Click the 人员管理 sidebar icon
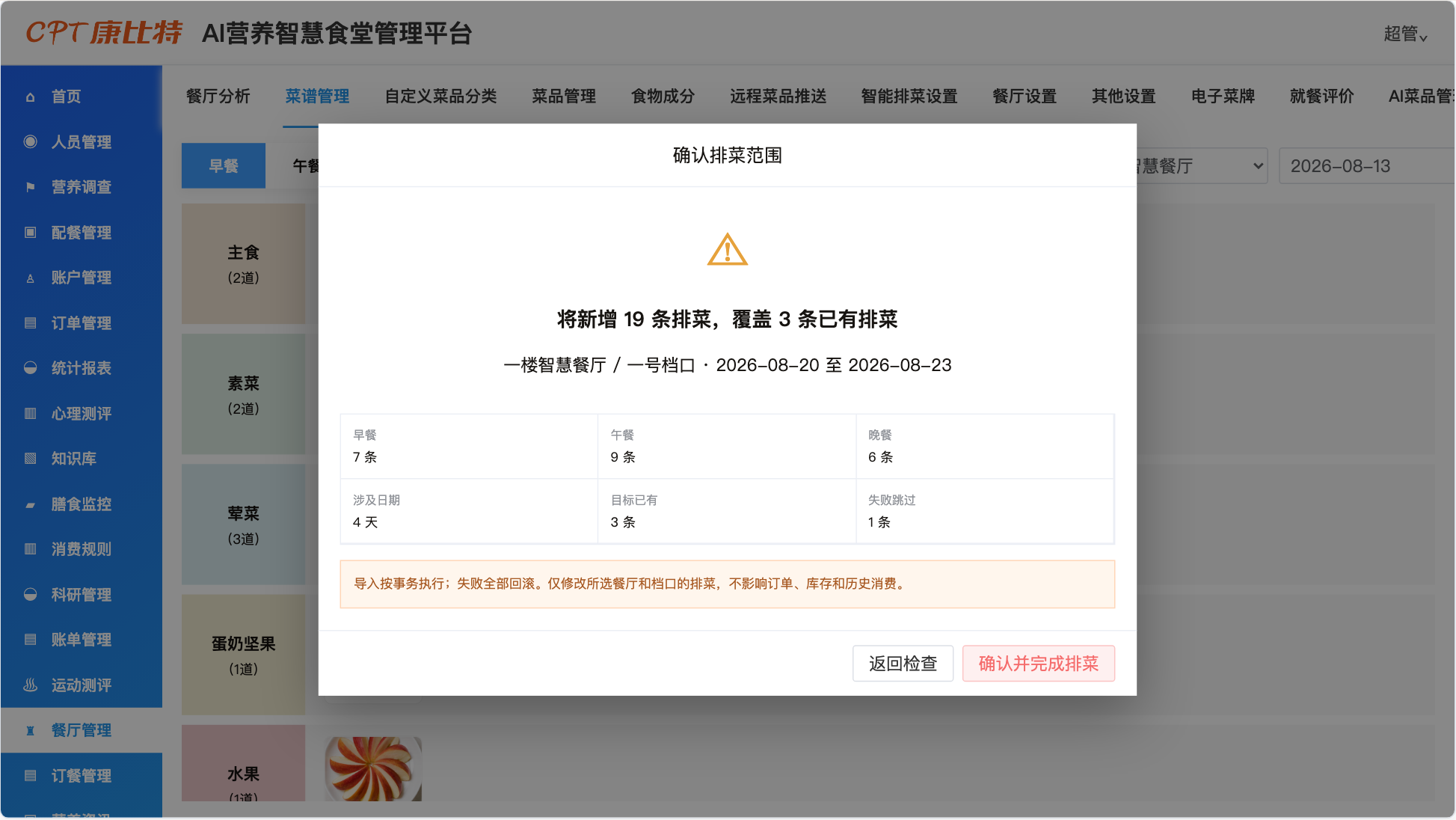This screenshot has height=820, width=1456. click(x=30, y=141)
